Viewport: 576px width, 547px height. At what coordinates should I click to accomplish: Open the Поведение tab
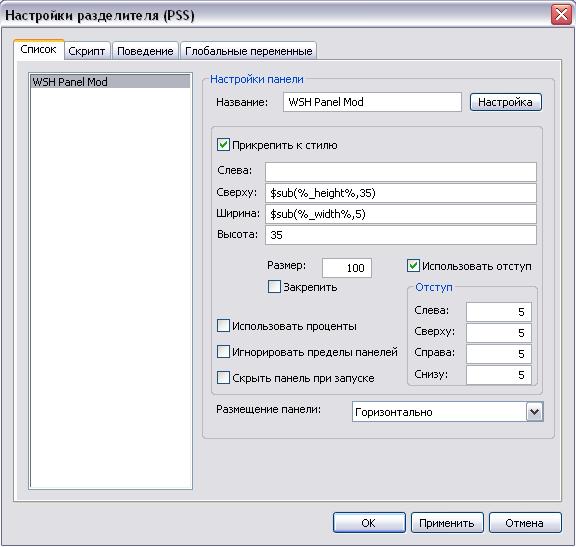(145, 51)
